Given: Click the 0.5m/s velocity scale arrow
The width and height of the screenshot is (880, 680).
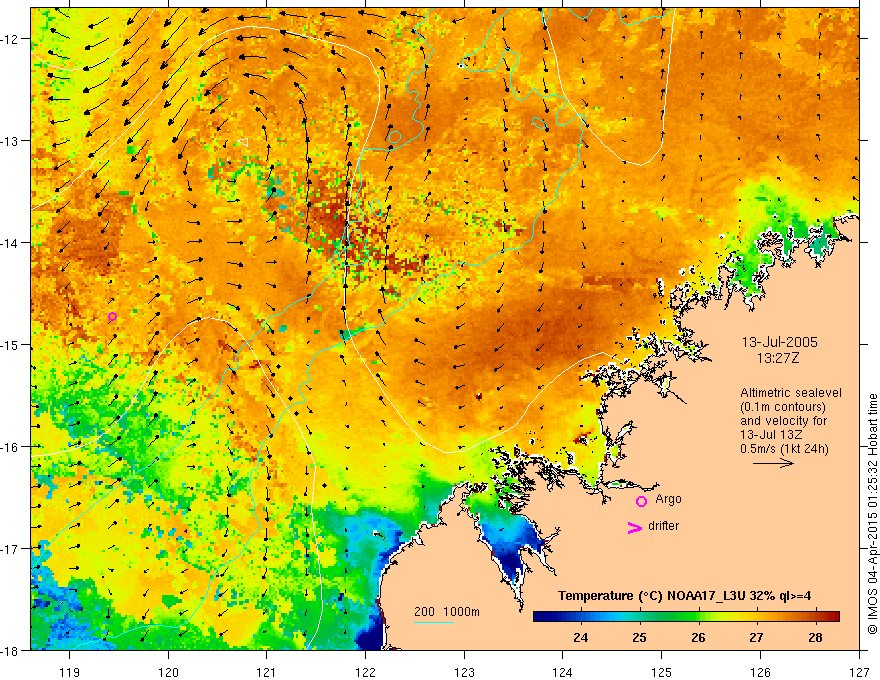Looking at the screenshot, I should point(773,463).
